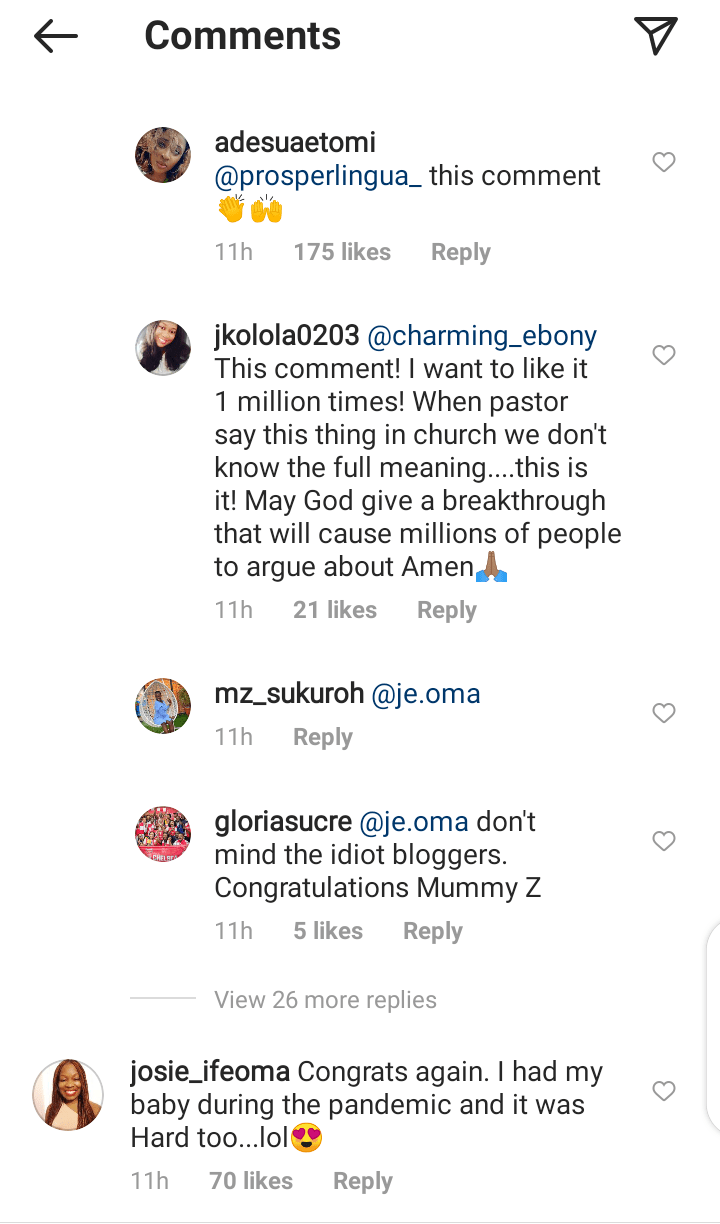720x1224 pixels.
Task: Tap the back arrow icon
Action: (x=56, y=37)
